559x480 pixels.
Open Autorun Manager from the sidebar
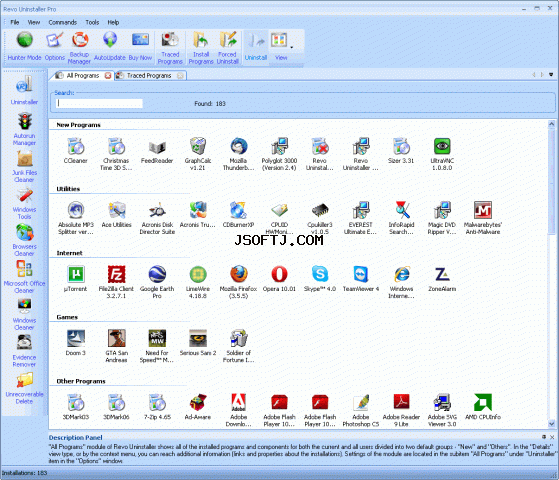tap(24, 129)
